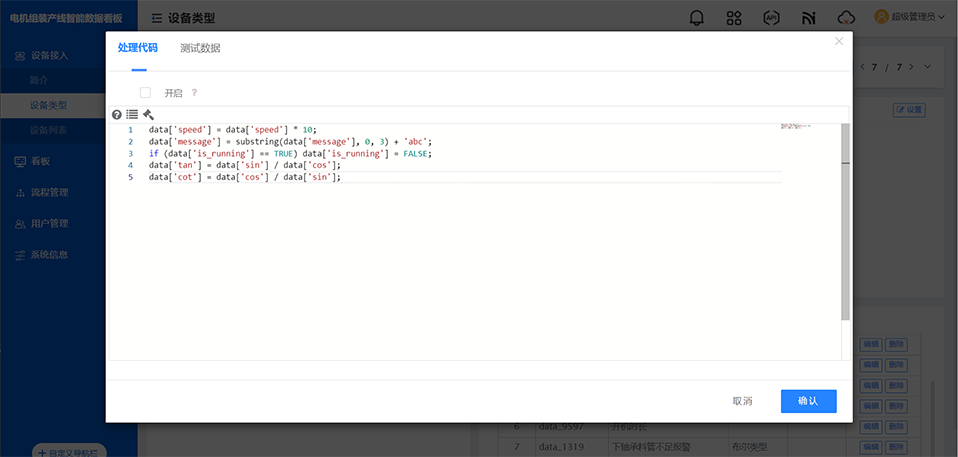This screenshot has width=958, height=457.
Task: Expand the dropdown arrow next to page 7/7
Action: coord(927,67)
